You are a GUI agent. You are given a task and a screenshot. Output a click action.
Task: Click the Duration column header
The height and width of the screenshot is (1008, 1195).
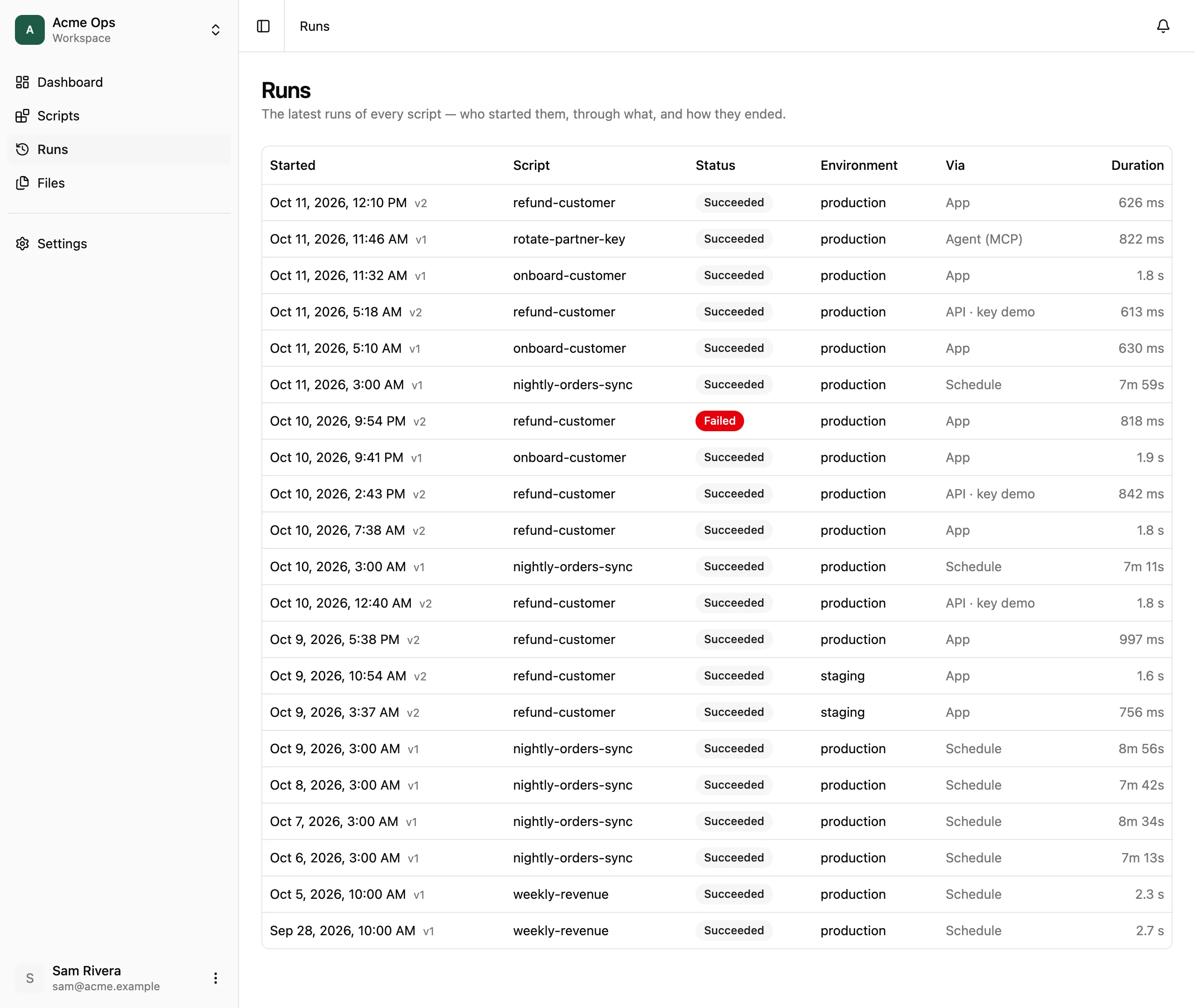[1137, 166]
